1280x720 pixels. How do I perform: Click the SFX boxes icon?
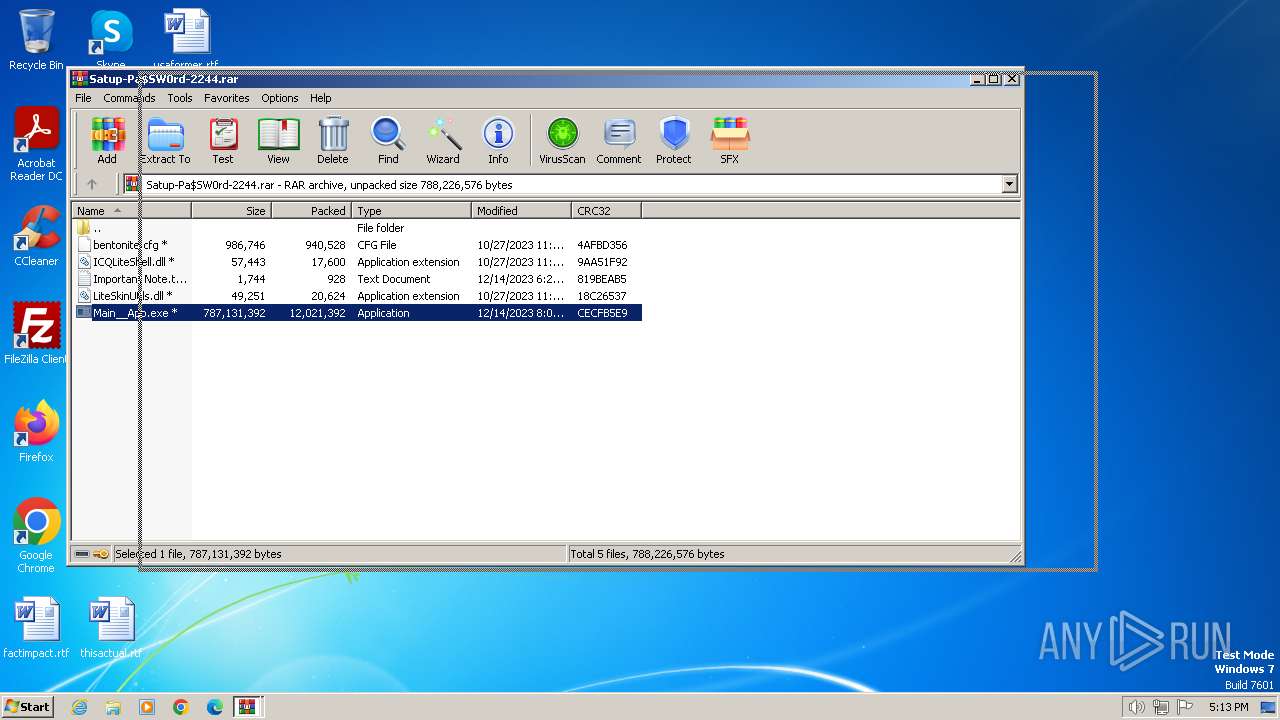(730, 140)
